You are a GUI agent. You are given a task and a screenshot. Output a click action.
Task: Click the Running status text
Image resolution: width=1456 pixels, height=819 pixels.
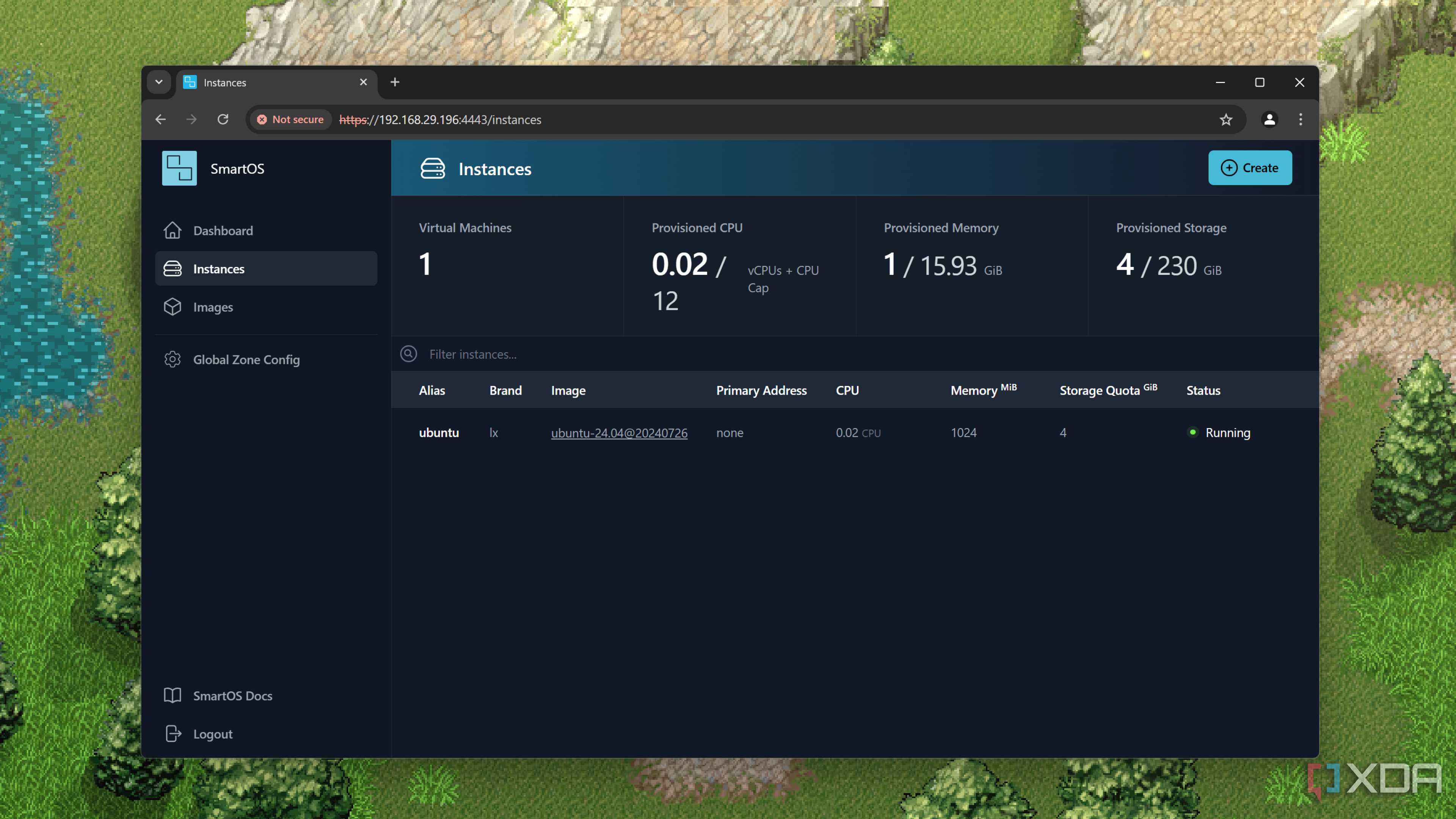(x=1228, y=432)
